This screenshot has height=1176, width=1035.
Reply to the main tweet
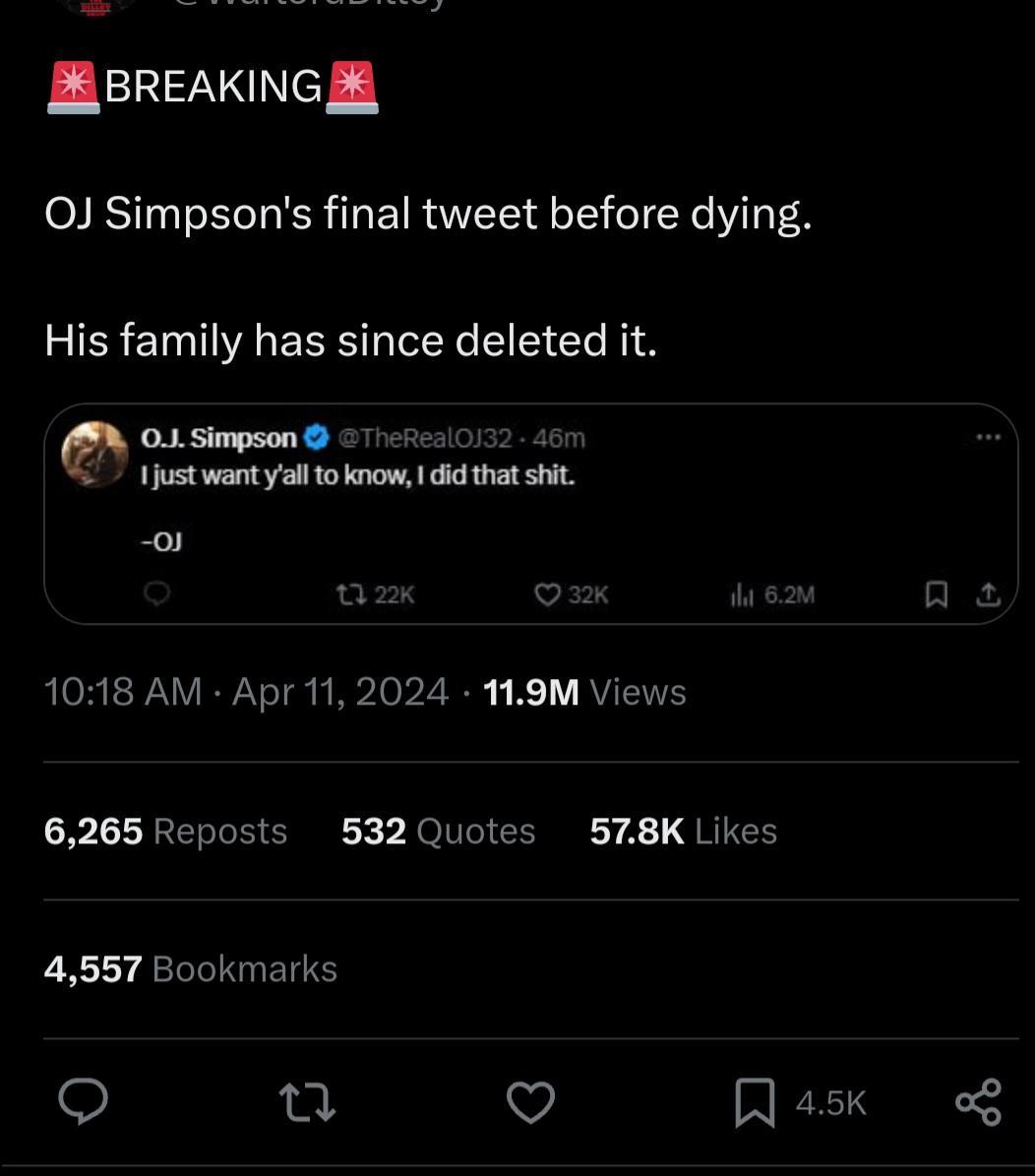[83, 1101]
